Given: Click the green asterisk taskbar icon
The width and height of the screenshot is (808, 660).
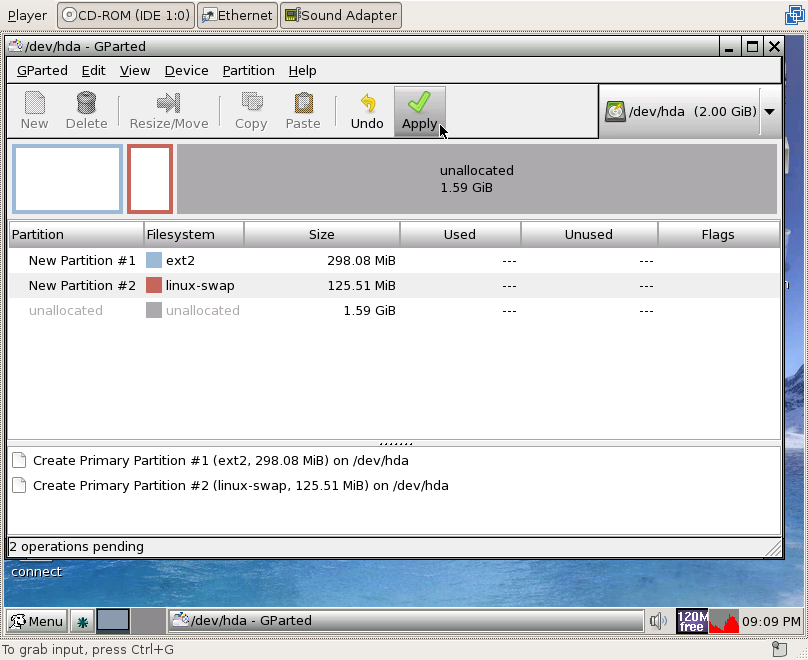Looking at the screenshot, I should [x=82, y=621].
